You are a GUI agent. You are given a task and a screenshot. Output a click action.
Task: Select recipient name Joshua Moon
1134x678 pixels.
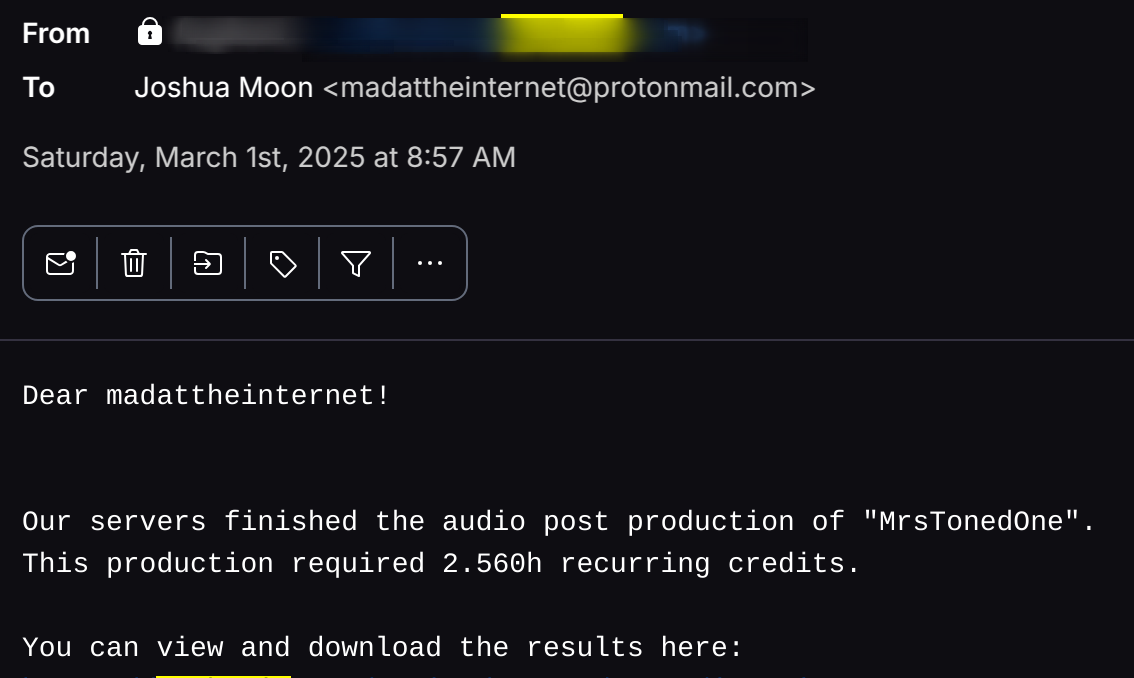223,88
